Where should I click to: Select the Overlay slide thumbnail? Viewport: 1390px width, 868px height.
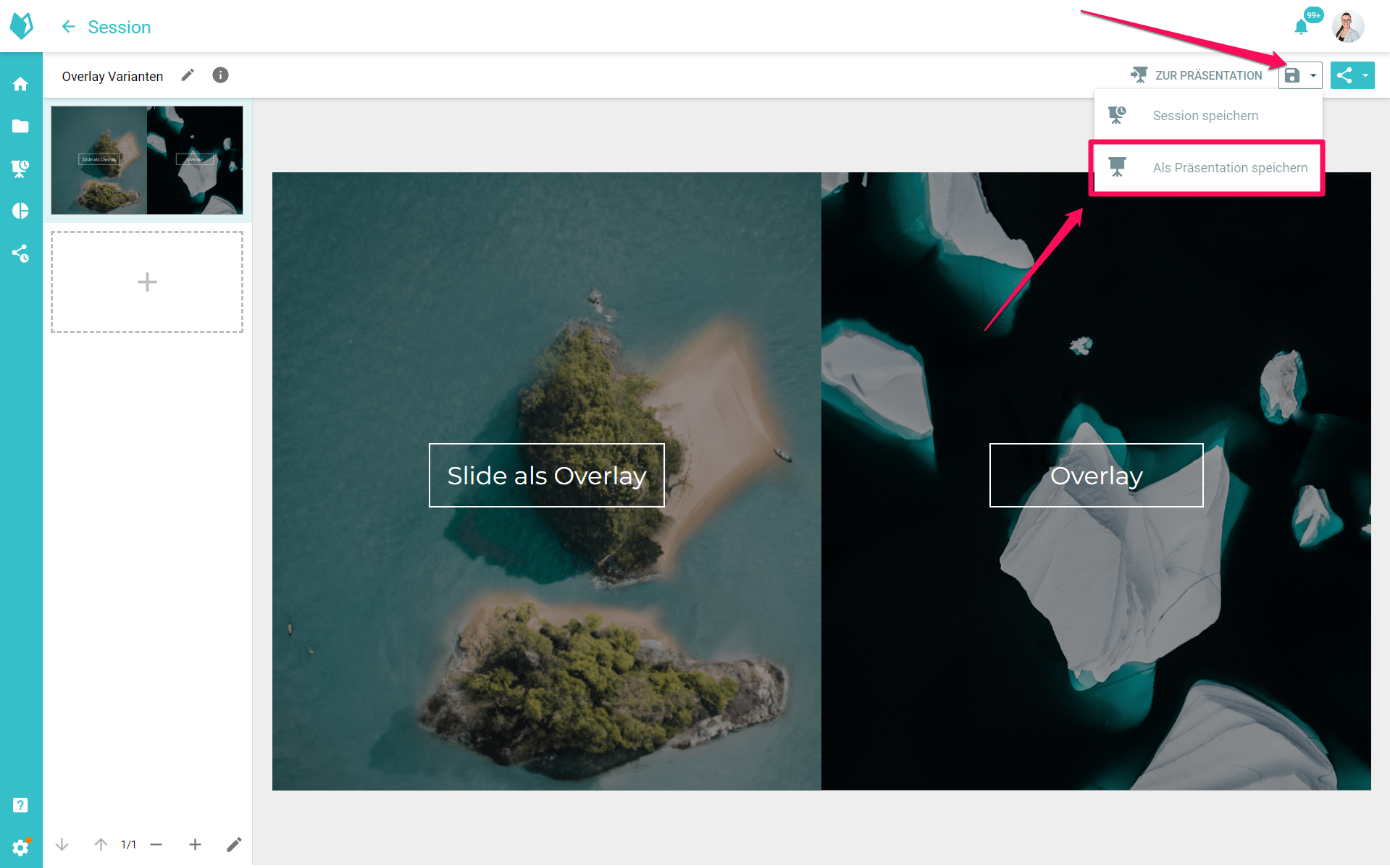point(147,160)
